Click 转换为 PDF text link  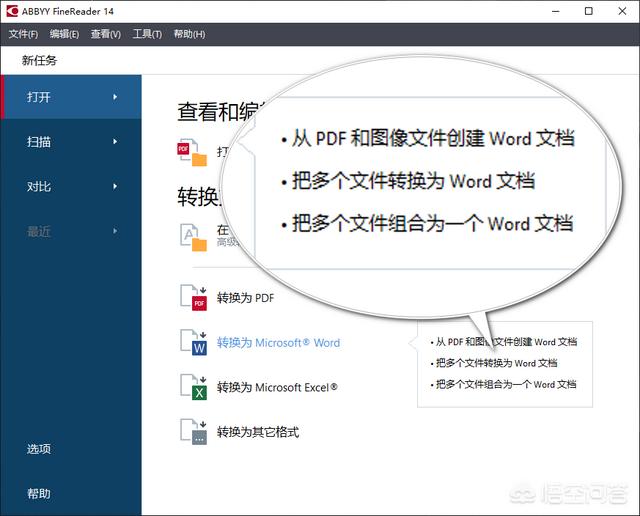245,298
